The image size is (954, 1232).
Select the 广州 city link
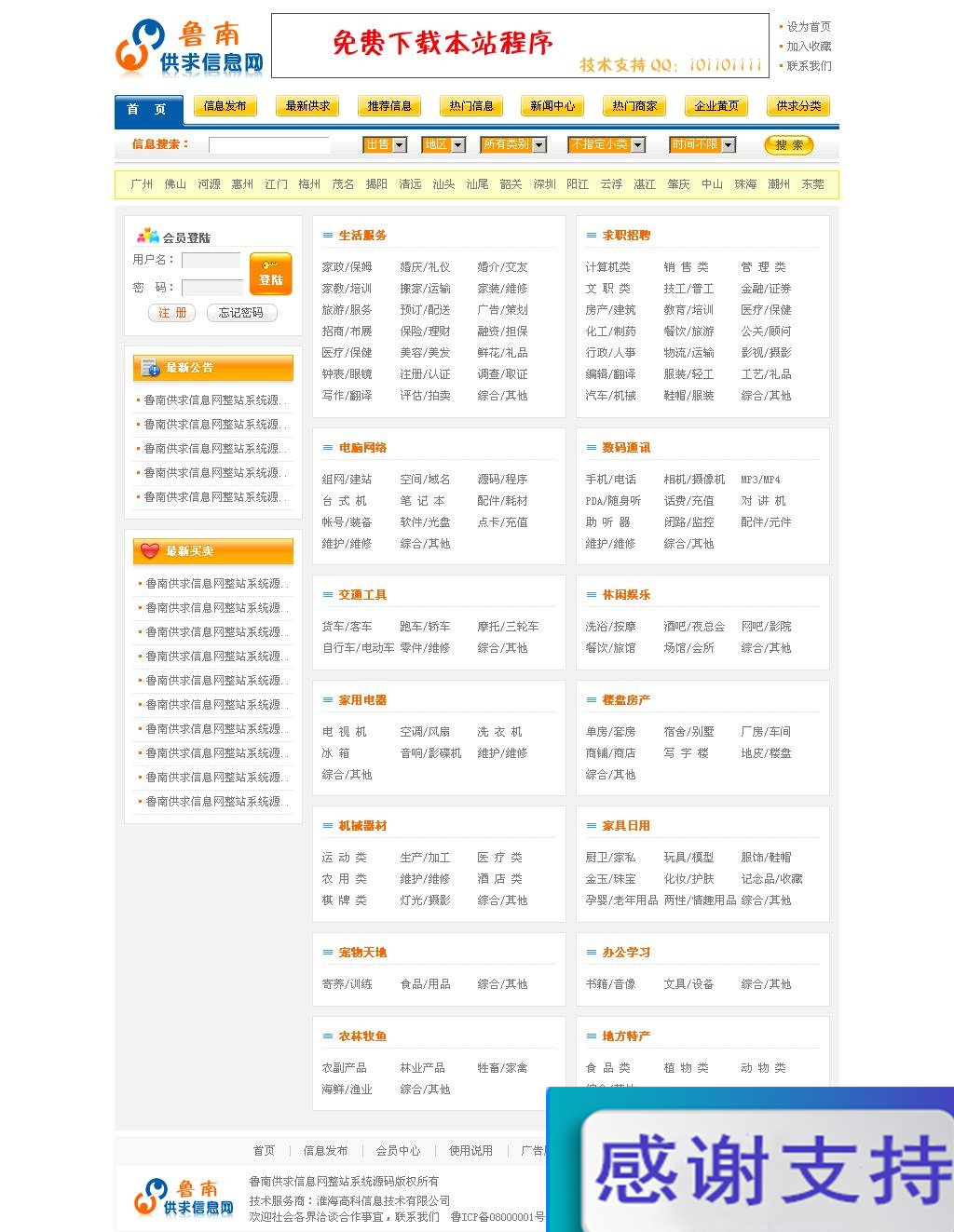tap(143, 184)
